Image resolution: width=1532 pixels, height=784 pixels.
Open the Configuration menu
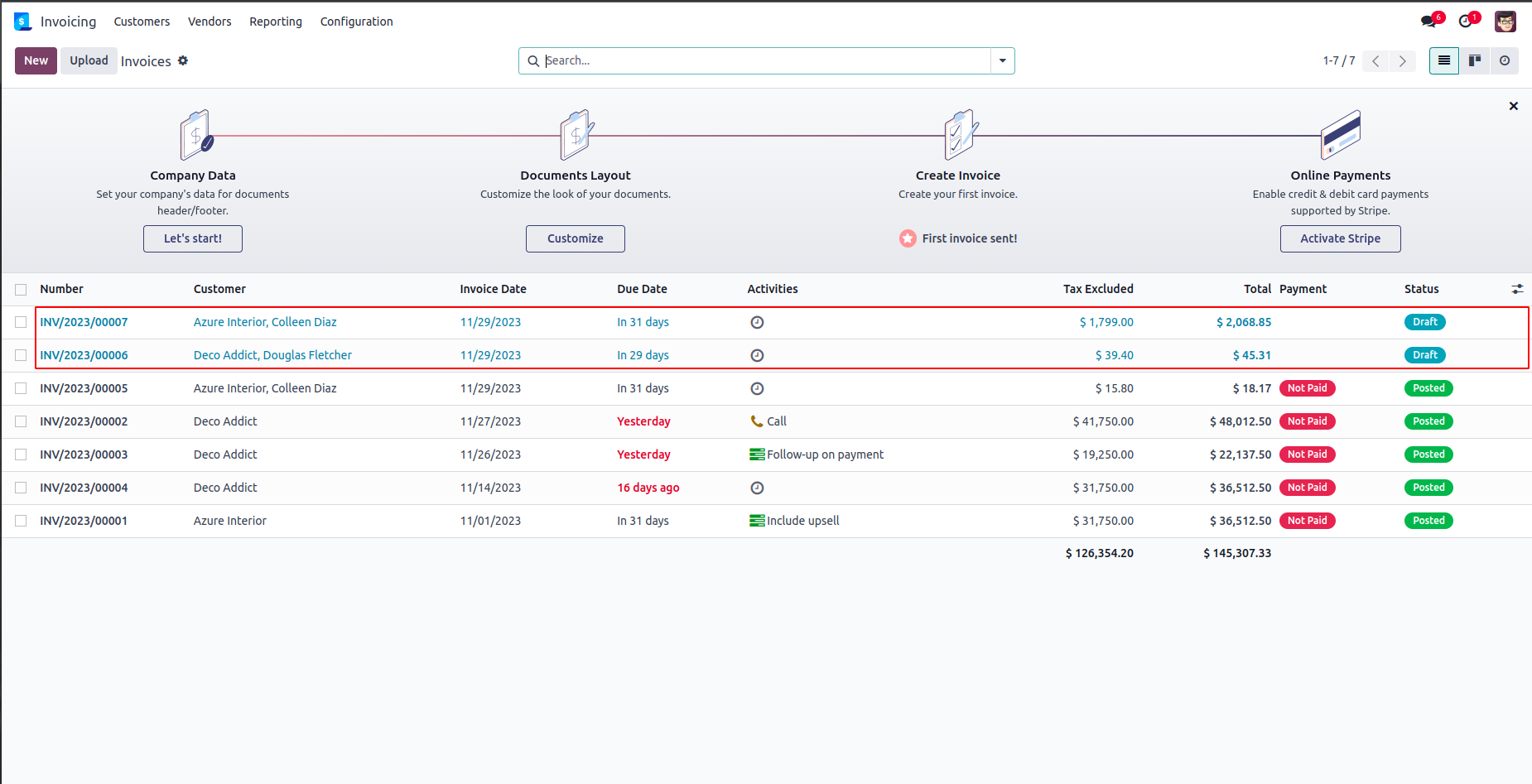[x=356, y=22]
